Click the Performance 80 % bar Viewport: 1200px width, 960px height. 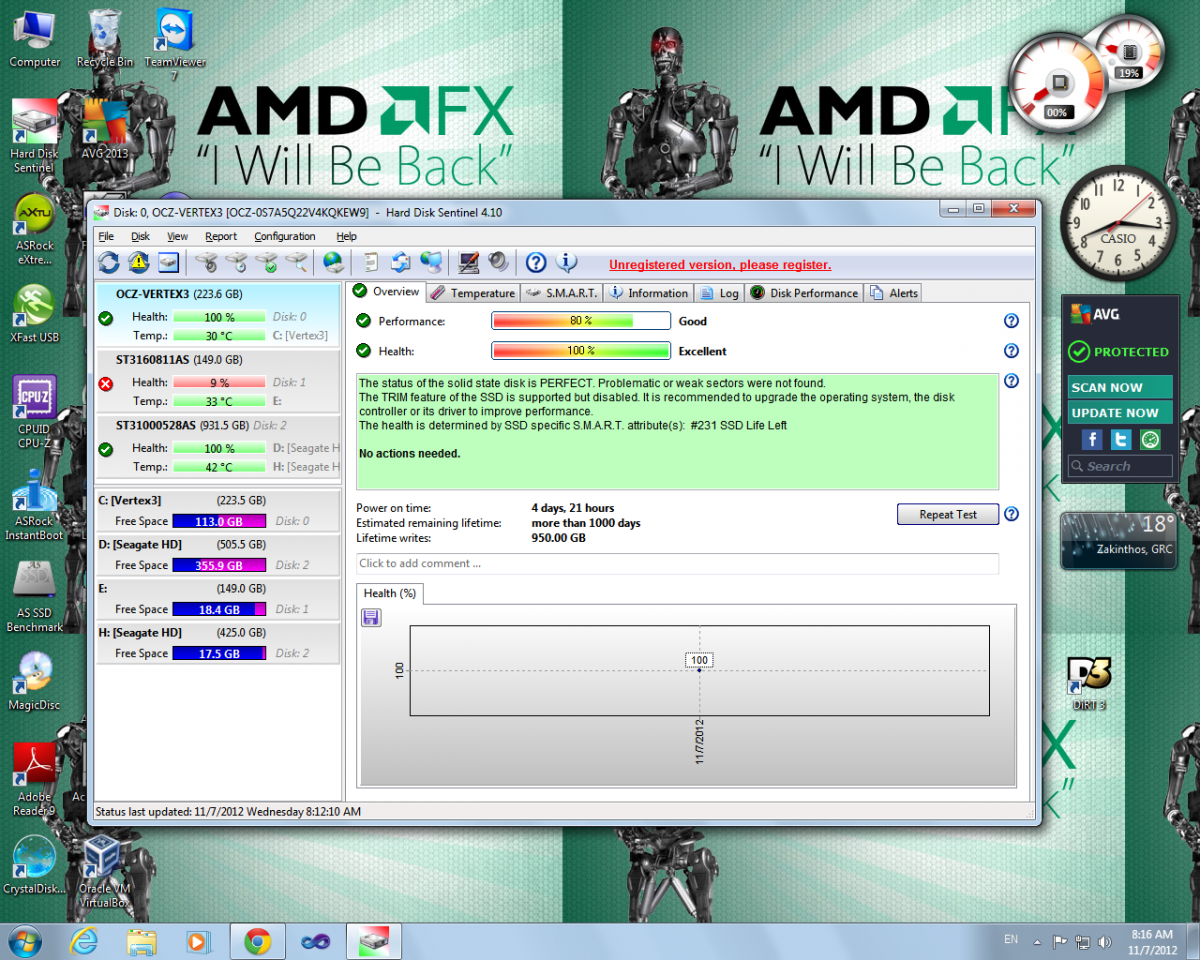(x=581, y=321)
